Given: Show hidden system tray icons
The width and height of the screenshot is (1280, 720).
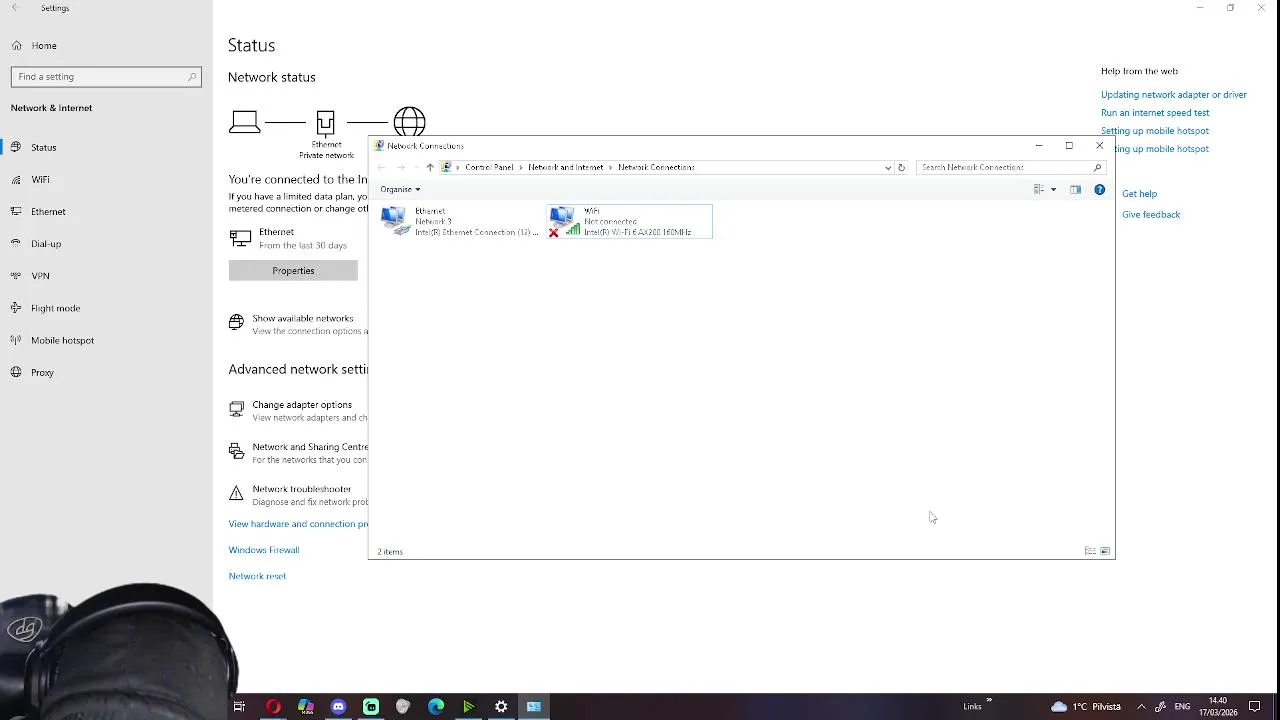Looking at the screenshot, I should tap(1141, 707).
